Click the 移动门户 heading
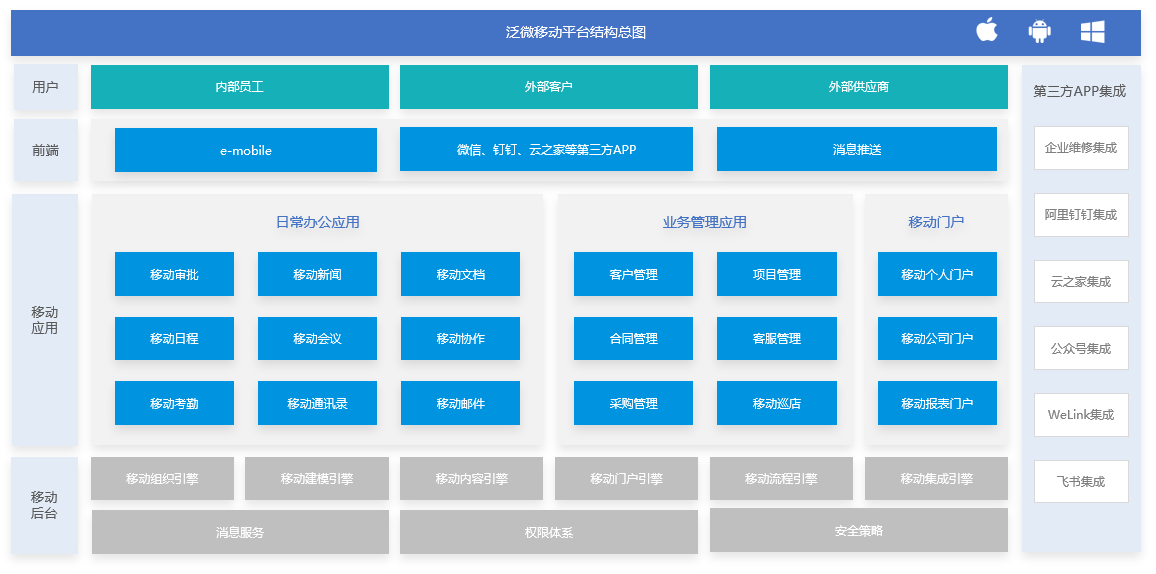The width and height of the screenshot is (1156, 574). tap(936, 222)
